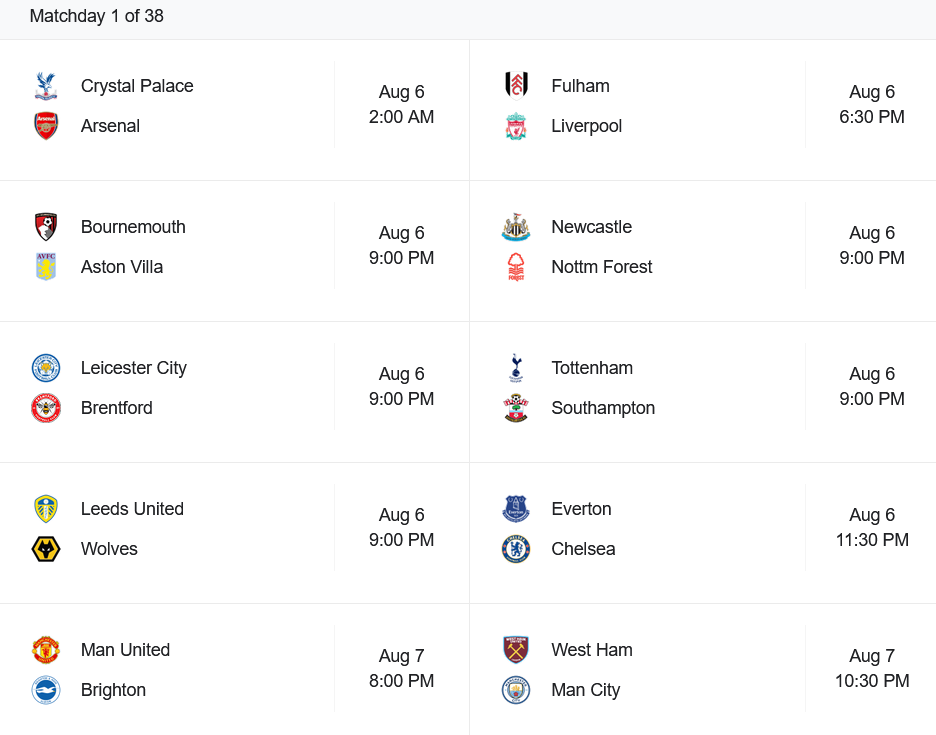
Task: Open the Man United team name
Action: pos(125,650)
